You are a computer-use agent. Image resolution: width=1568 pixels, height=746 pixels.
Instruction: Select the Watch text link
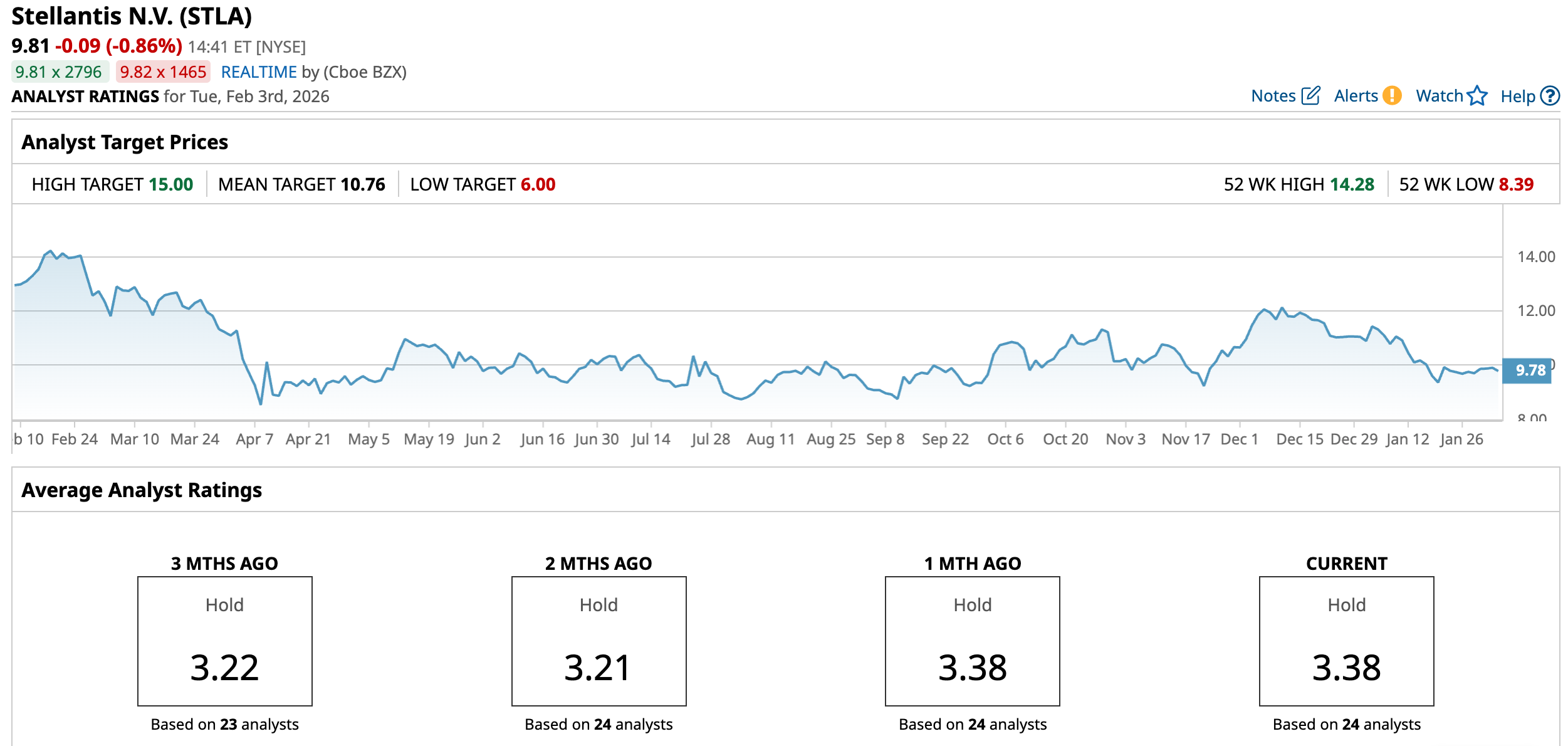coord(1439,96)
